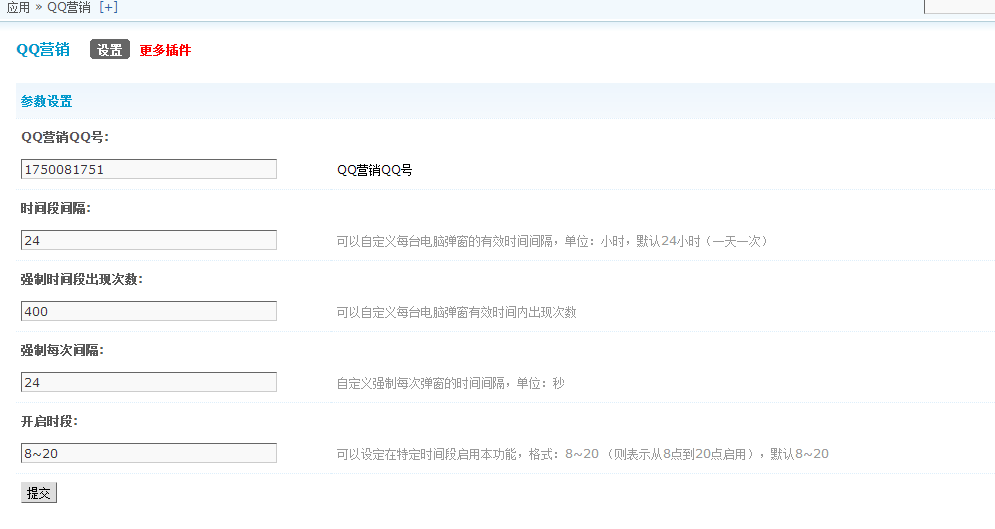The image size is (995, 529).
Task: Open the 更多插件 link
Action: point(165,50)
